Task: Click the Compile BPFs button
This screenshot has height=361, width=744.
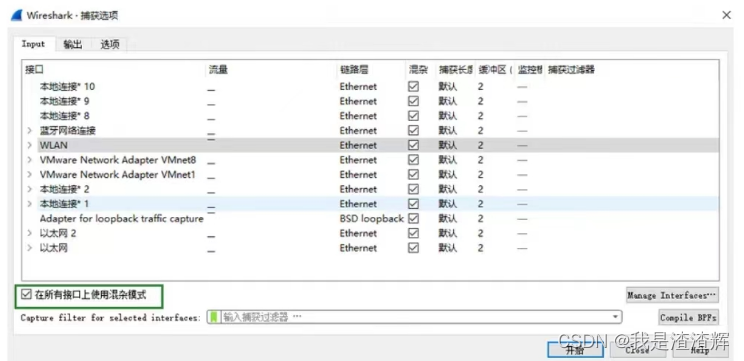Action: coord(688,317)
